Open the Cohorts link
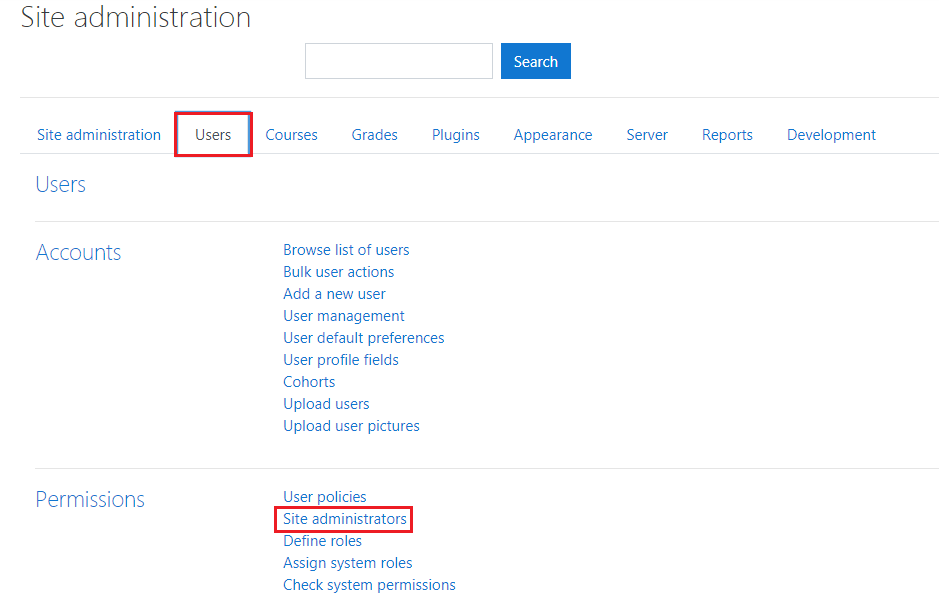Image resolution: width=939 pixels, height=597 pixels. 309,382
